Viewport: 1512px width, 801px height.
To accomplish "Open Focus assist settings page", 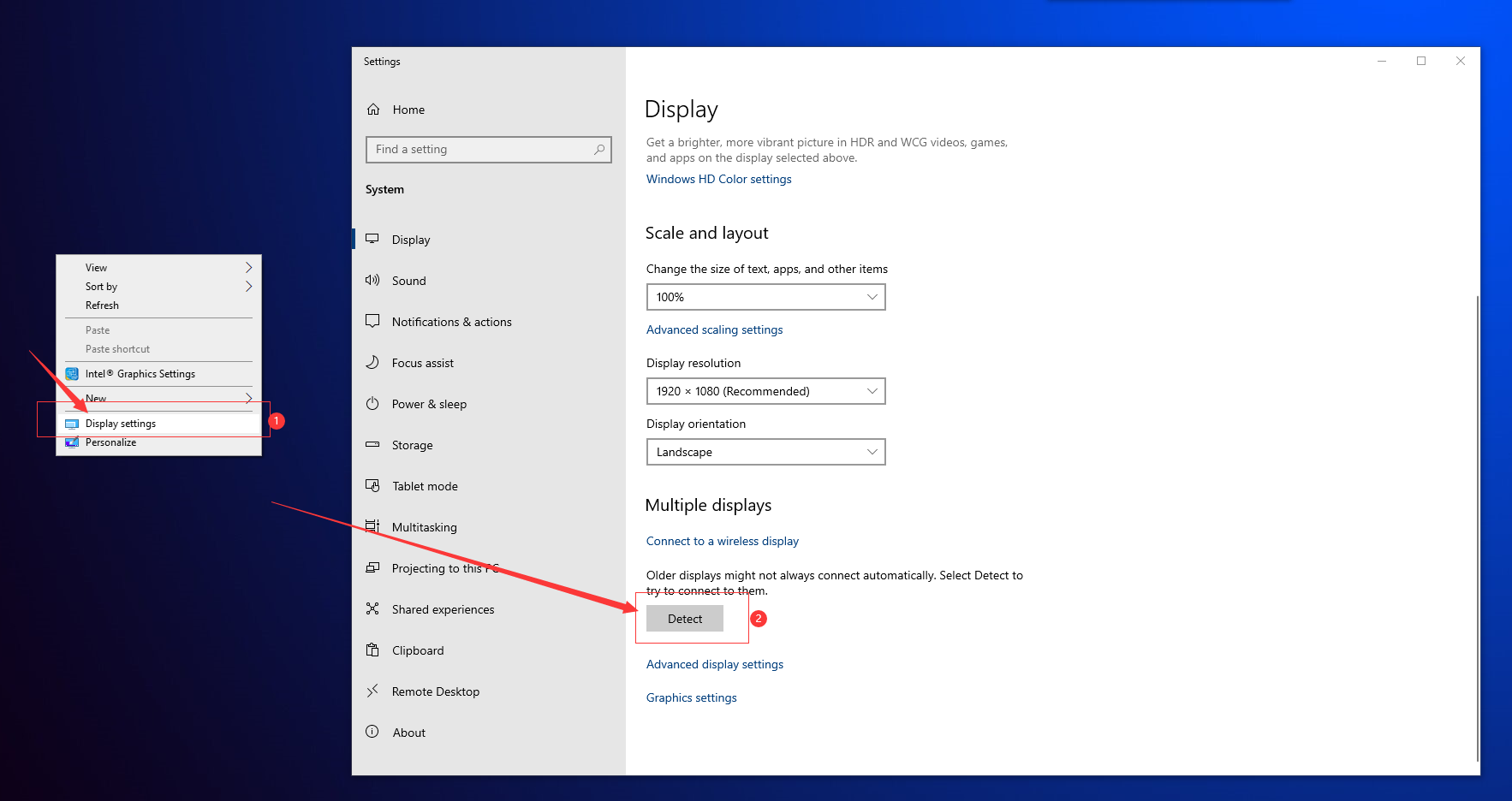I will coord(489,363).
